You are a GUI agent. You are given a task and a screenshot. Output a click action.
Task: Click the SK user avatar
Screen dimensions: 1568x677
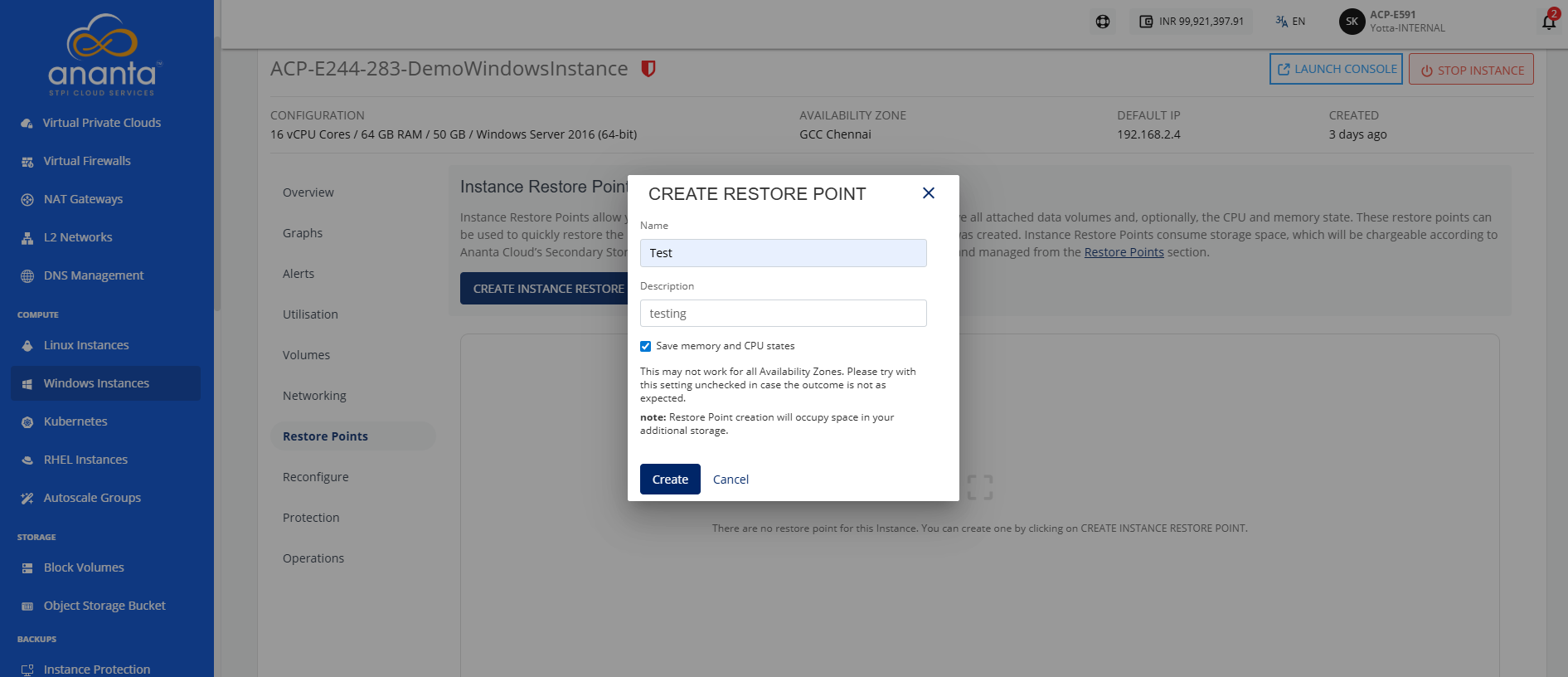click(1352, 22)
